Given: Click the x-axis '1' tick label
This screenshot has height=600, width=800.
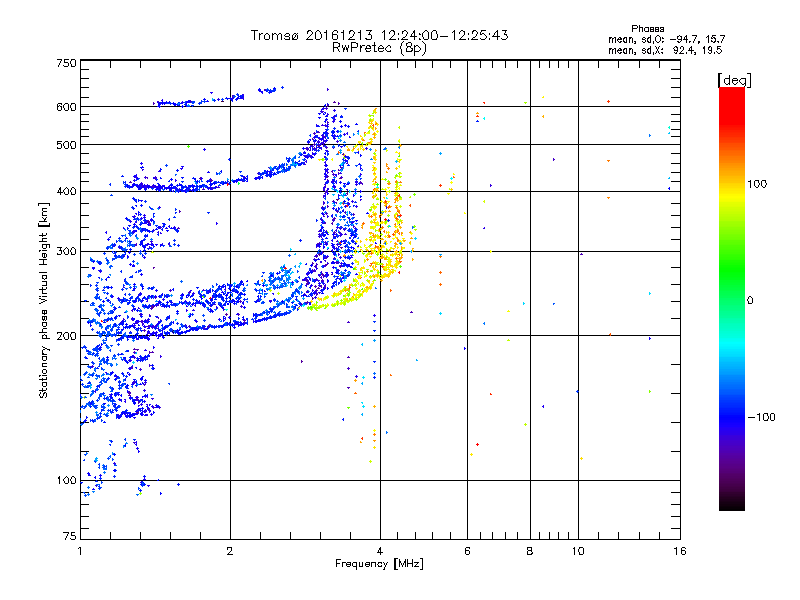Looking at the screenshot, I should 80,551.
